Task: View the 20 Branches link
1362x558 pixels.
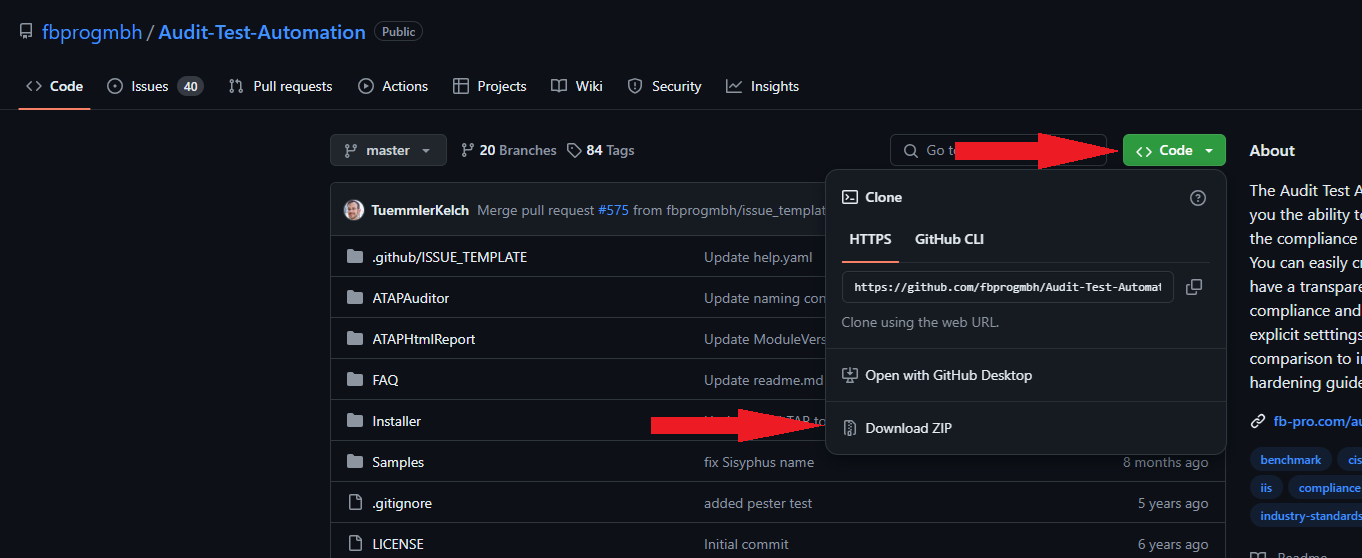Action: pos(508,150)
